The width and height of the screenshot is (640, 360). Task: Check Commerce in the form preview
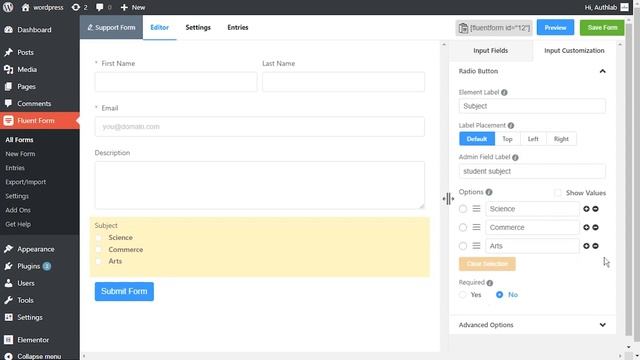point(98,249)
